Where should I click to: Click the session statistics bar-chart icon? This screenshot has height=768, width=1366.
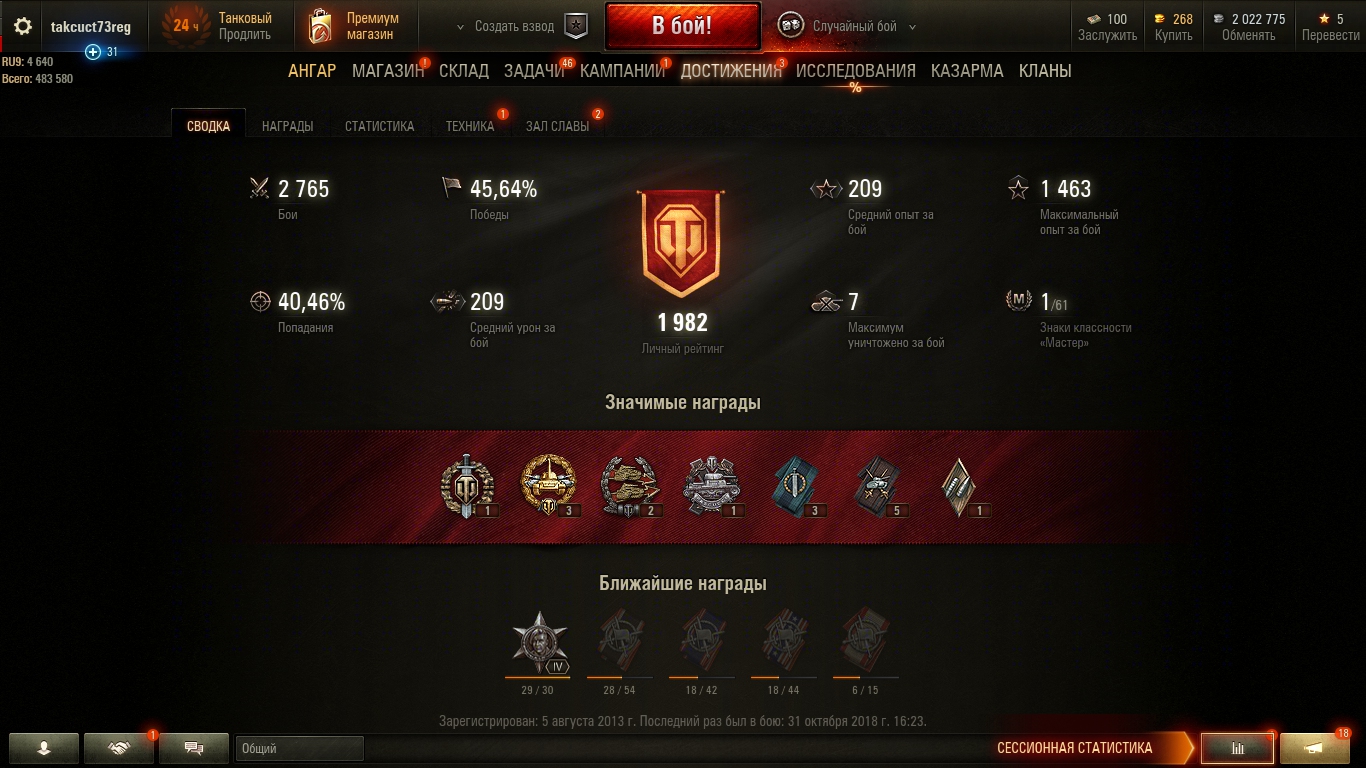1237,748
